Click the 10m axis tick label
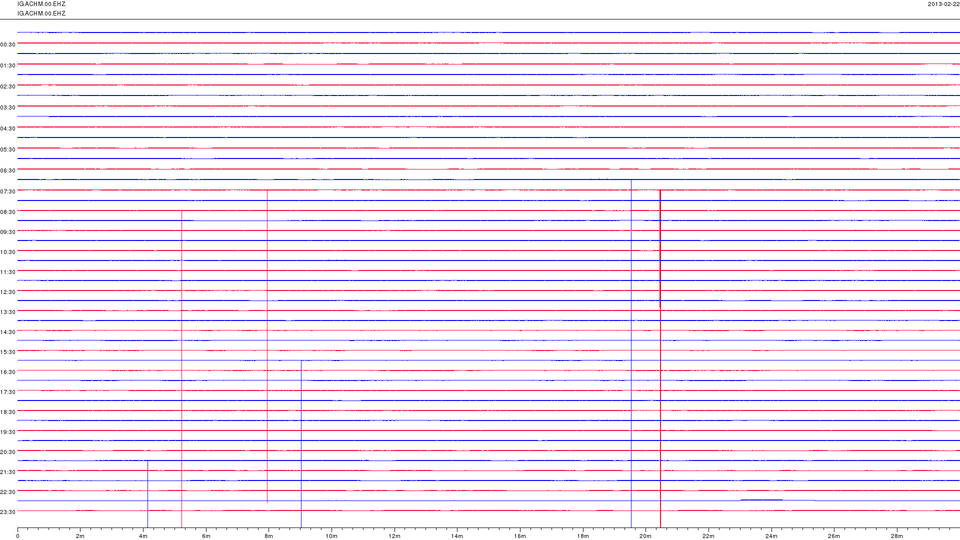 331,536
